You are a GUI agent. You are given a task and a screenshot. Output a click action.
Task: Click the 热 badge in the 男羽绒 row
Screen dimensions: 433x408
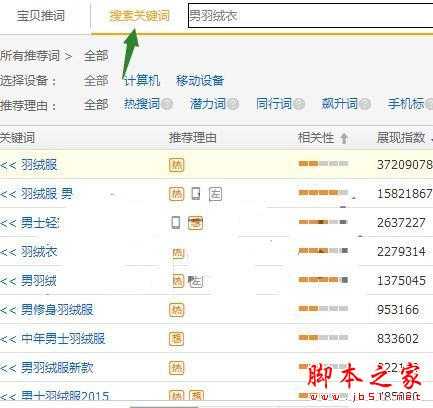(x=178, y=281)
